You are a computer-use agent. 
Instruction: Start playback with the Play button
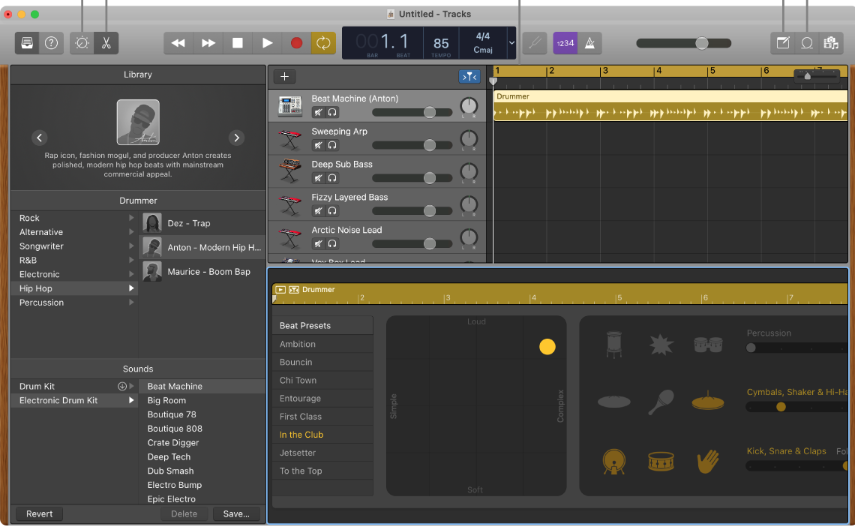click(x=267, y=43)
